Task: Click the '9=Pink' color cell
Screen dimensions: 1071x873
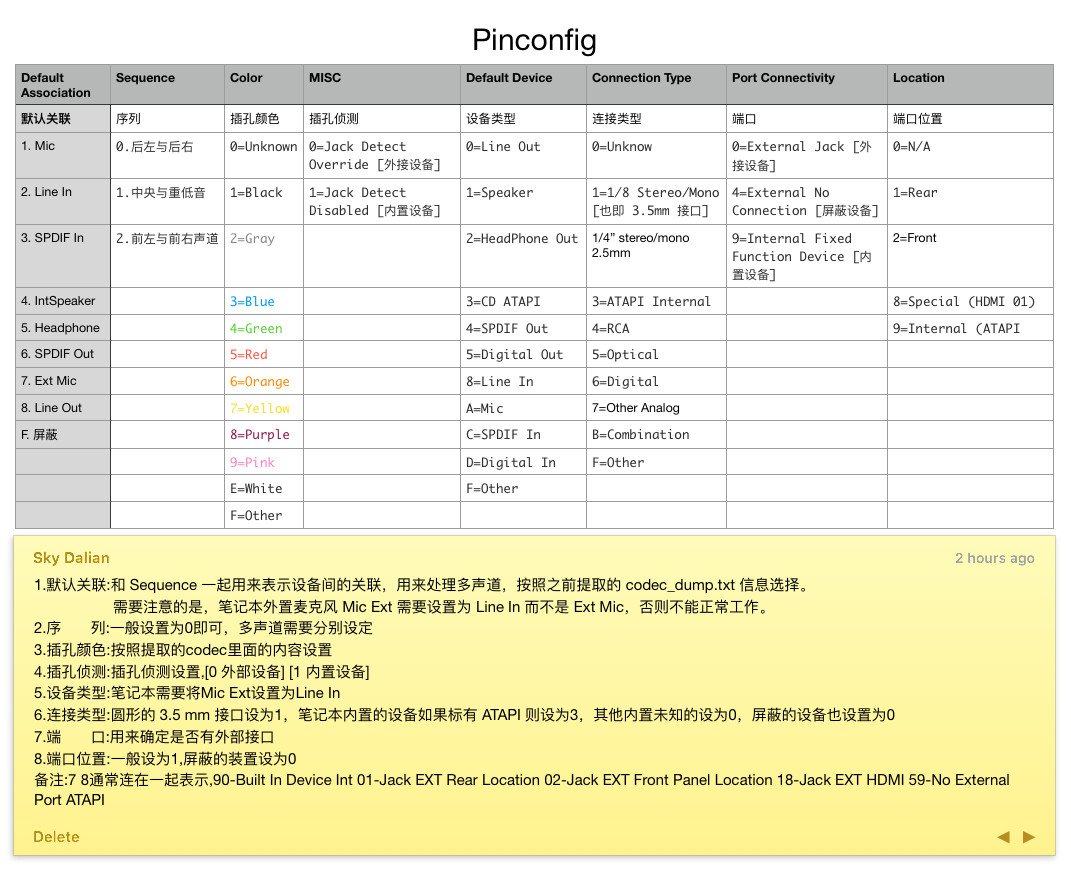Action: coord(264,462)
